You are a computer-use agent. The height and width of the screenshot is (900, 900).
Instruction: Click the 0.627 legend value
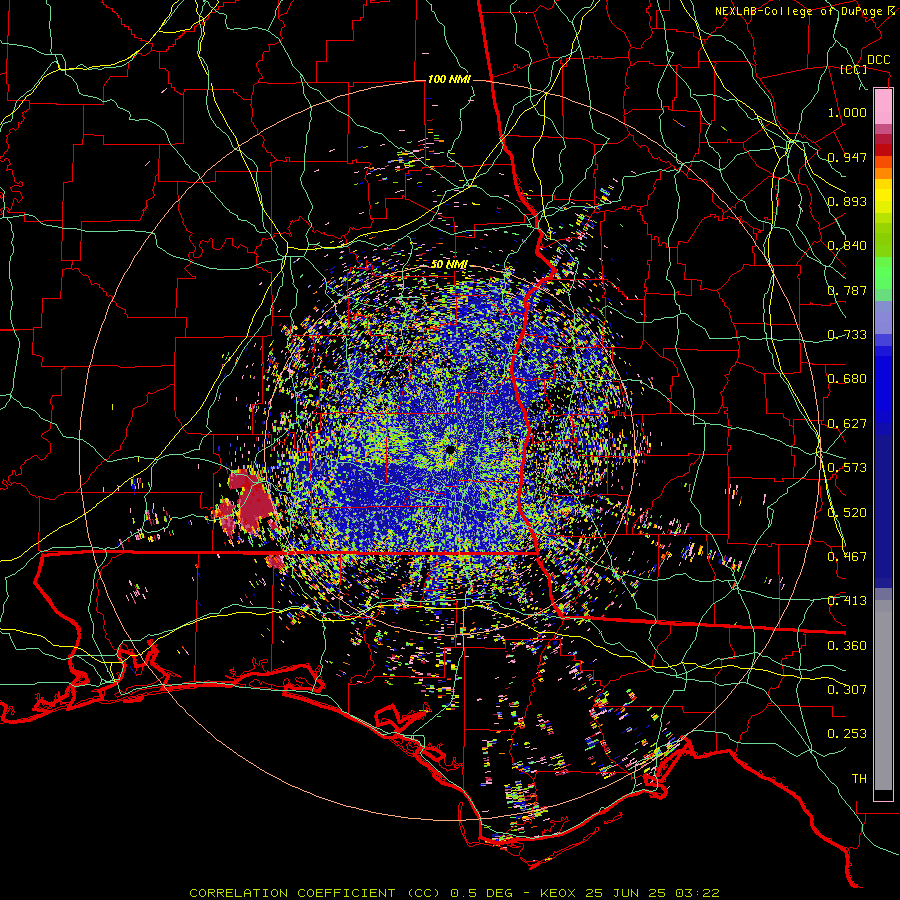[x=847, y=424]
